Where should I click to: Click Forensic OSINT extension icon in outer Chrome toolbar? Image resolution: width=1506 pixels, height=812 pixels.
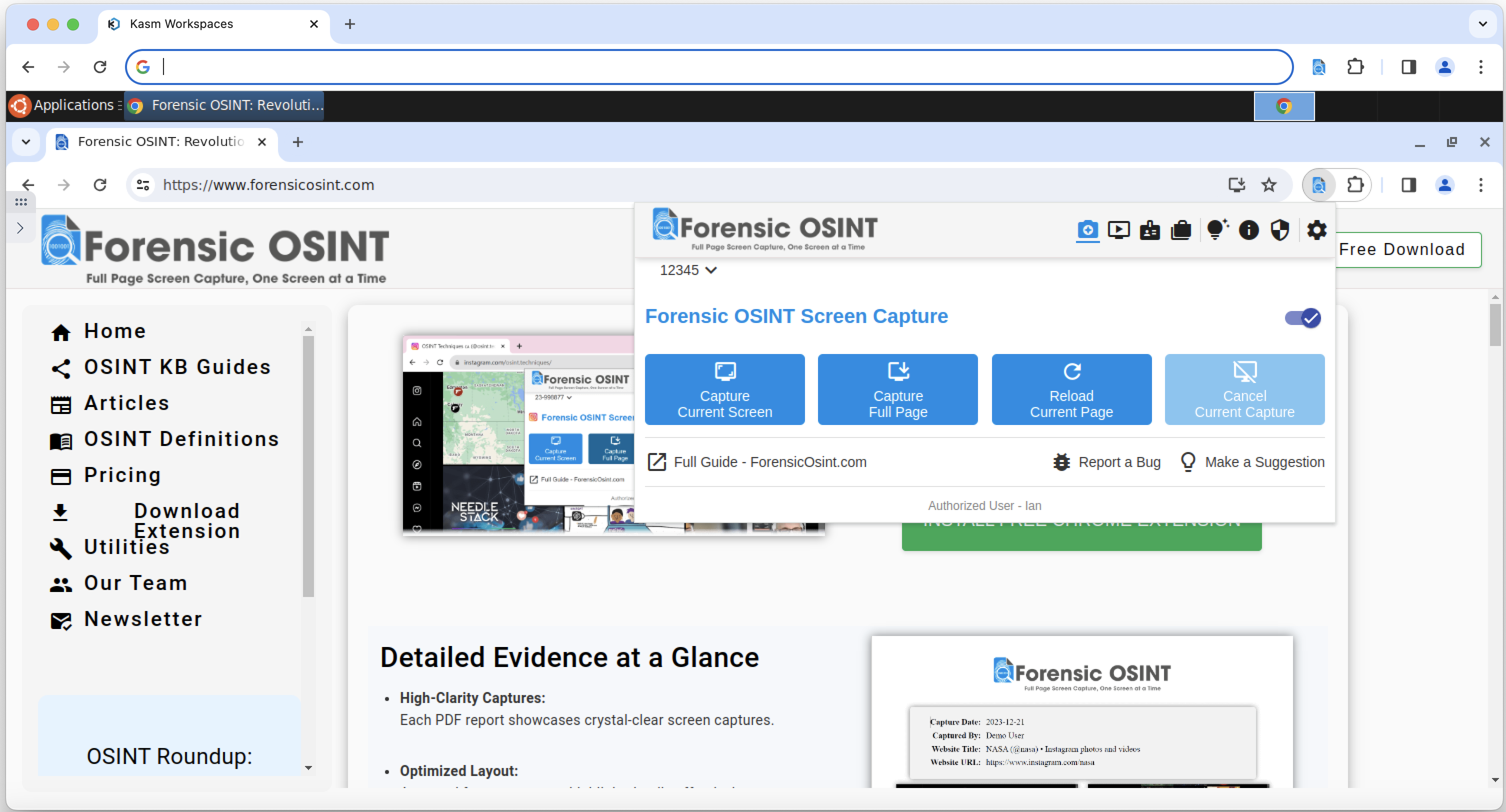tap(1318, 67)
